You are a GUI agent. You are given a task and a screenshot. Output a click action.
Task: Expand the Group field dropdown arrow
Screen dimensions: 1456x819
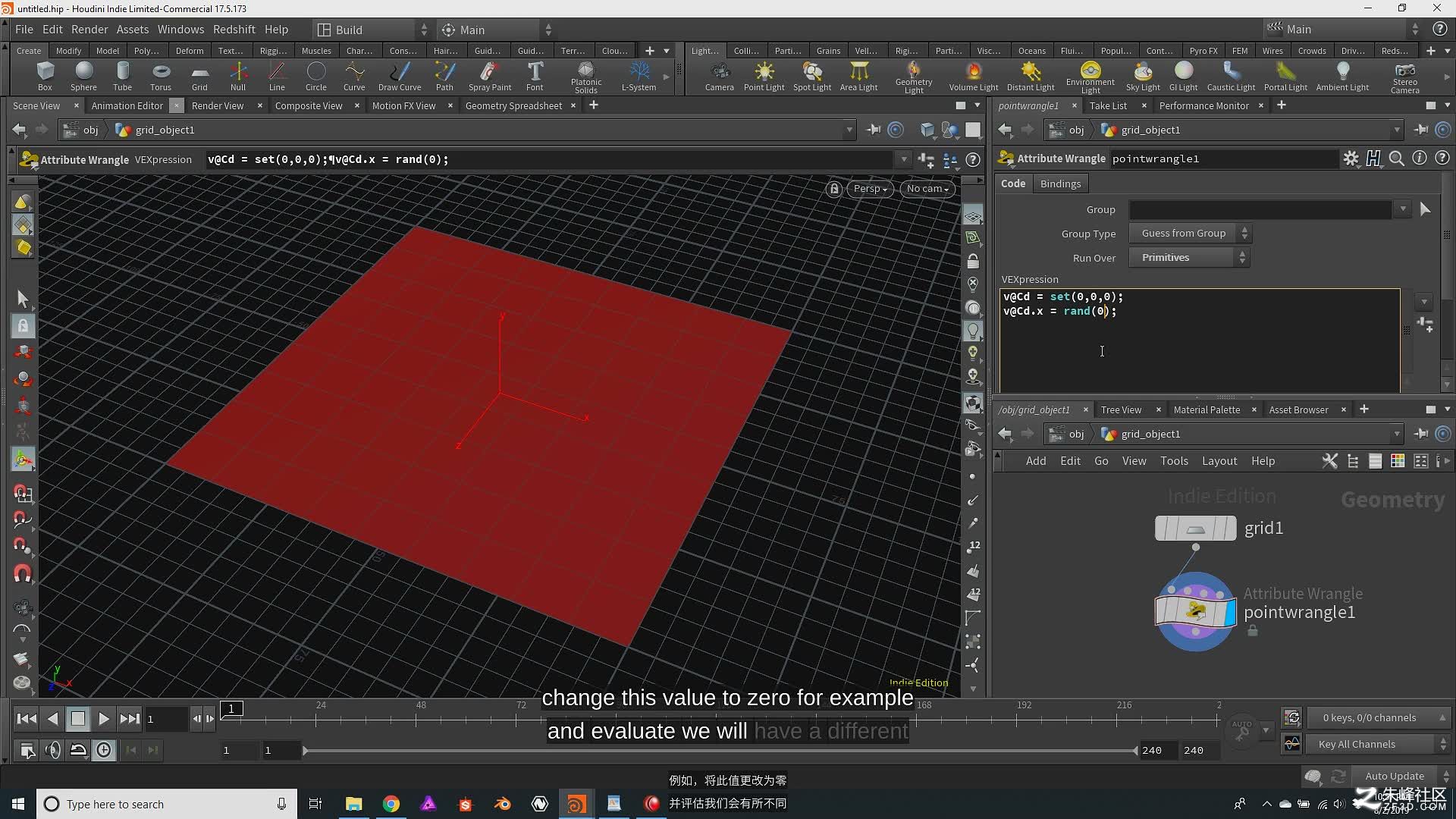pyautogui.click(x=1403, y=209)
